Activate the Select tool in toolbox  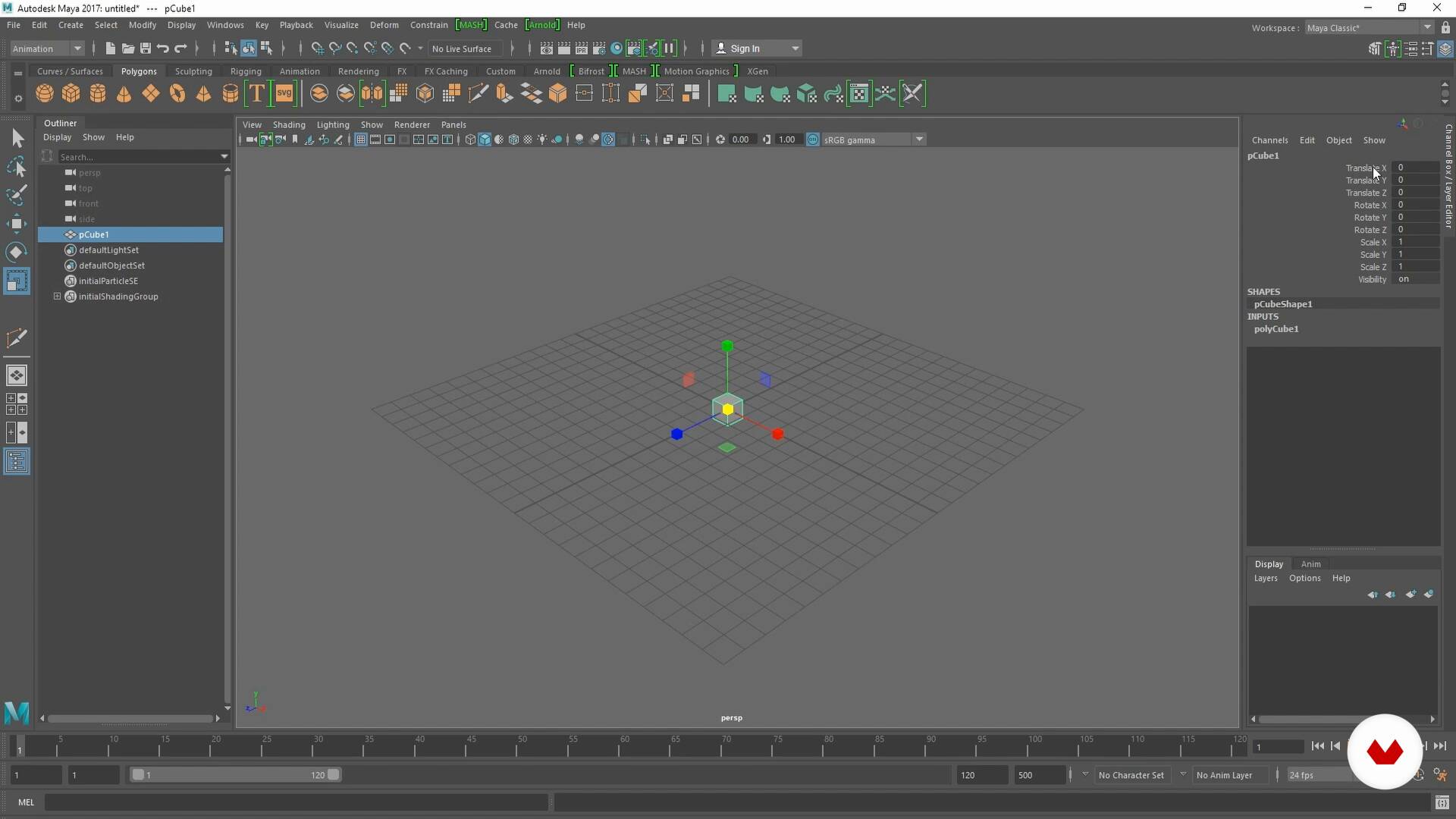point(17,138)
